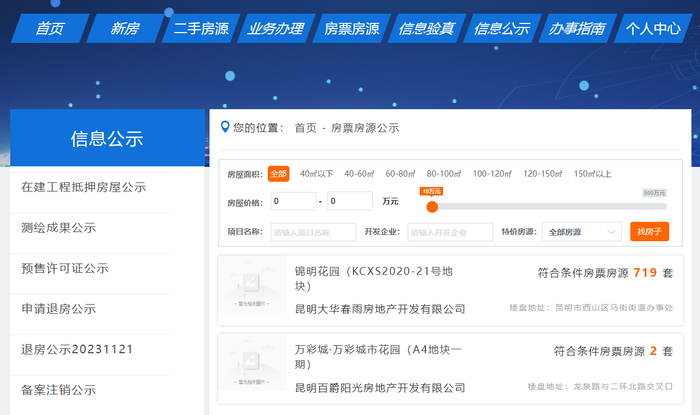
Task: Pick the 150㎡以上 area option
Action: point(592,174)
